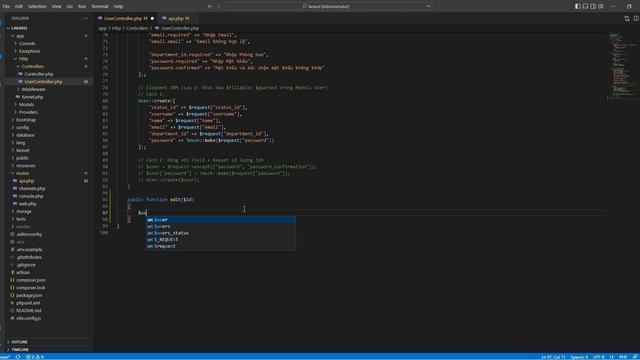Open errors and warnings in the status bar
640x360 pixels.
click(x=35, y=357)
